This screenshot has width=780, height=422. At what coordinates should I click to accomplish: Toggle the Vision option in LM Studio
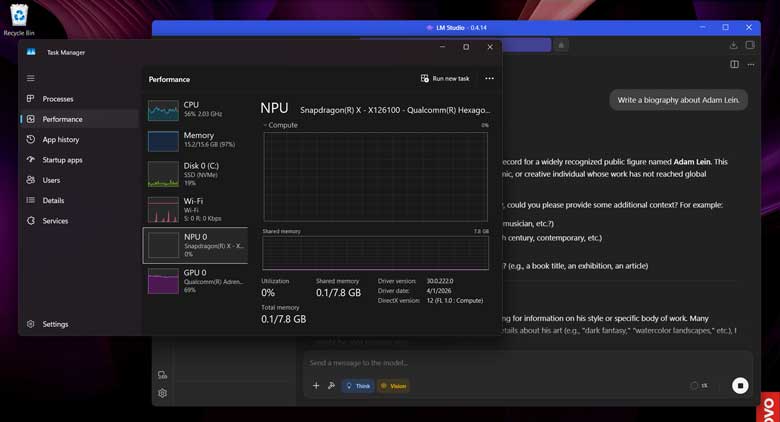coord(393,386)
